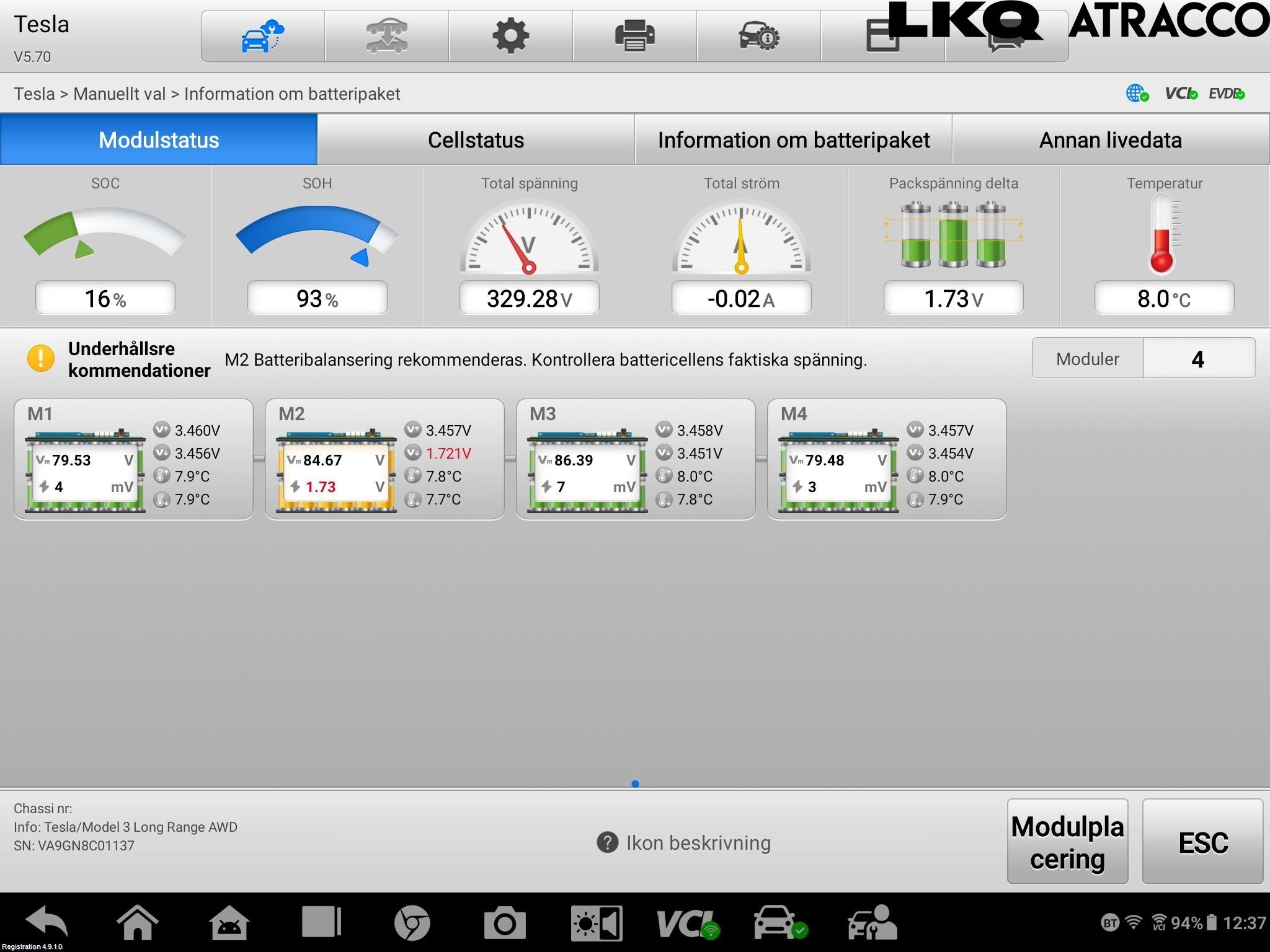Open the Ikon beskrivning help link
The height and width of the screenshot is (952, 1270).
click(x=684, y=843)
